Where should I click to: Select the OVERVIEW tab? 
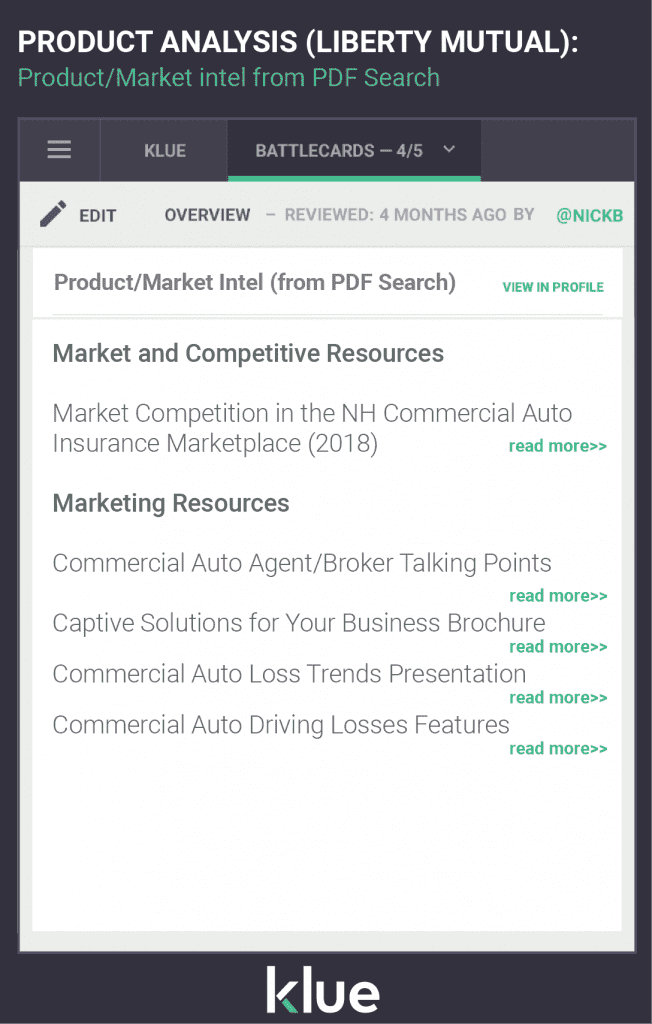pos(207,214)
